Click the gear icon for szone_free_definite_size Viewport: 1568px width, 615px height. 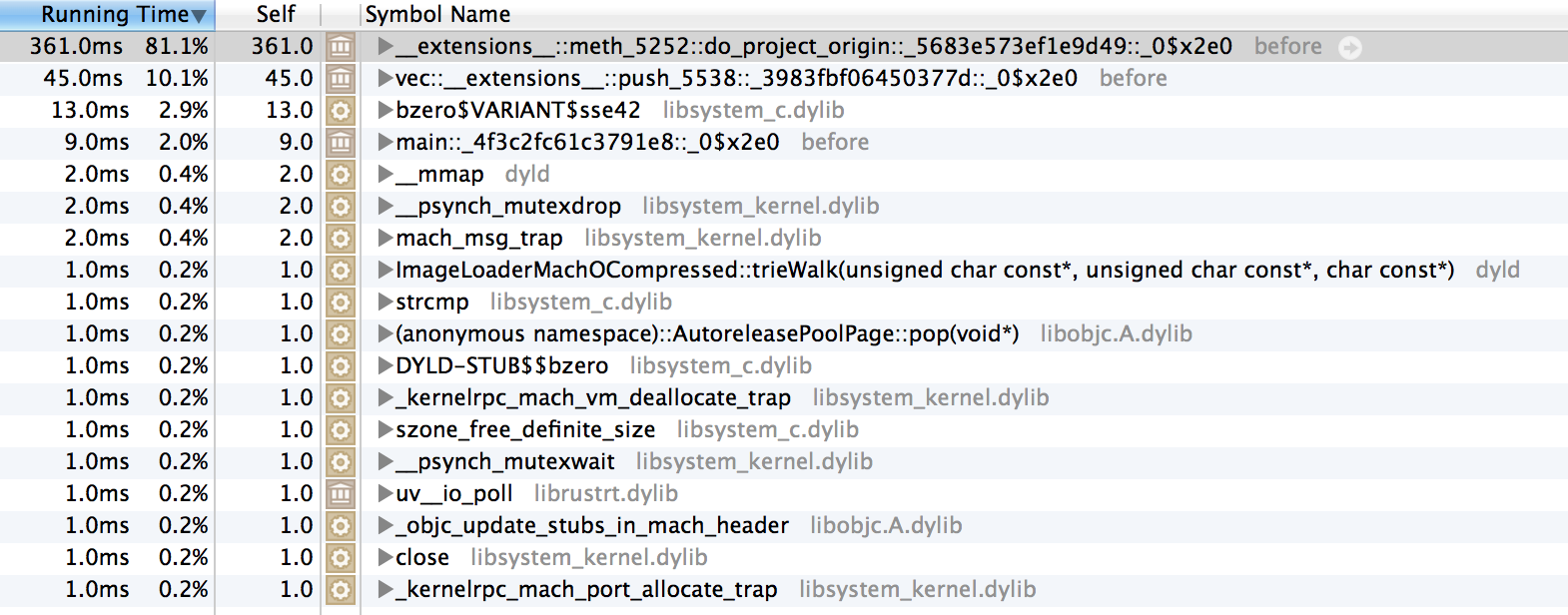[341, 429]
